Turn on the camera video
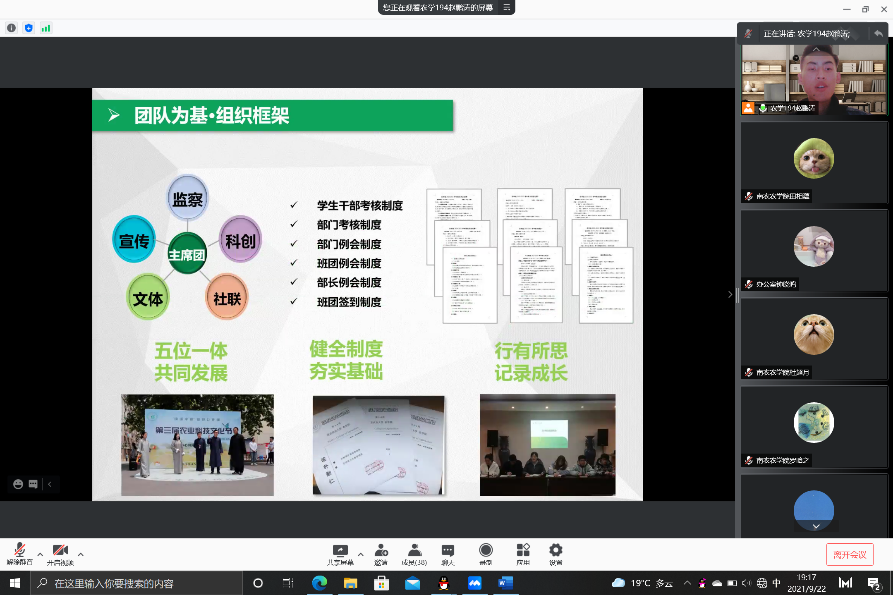 pyautogui.click(x=60, y=551)
